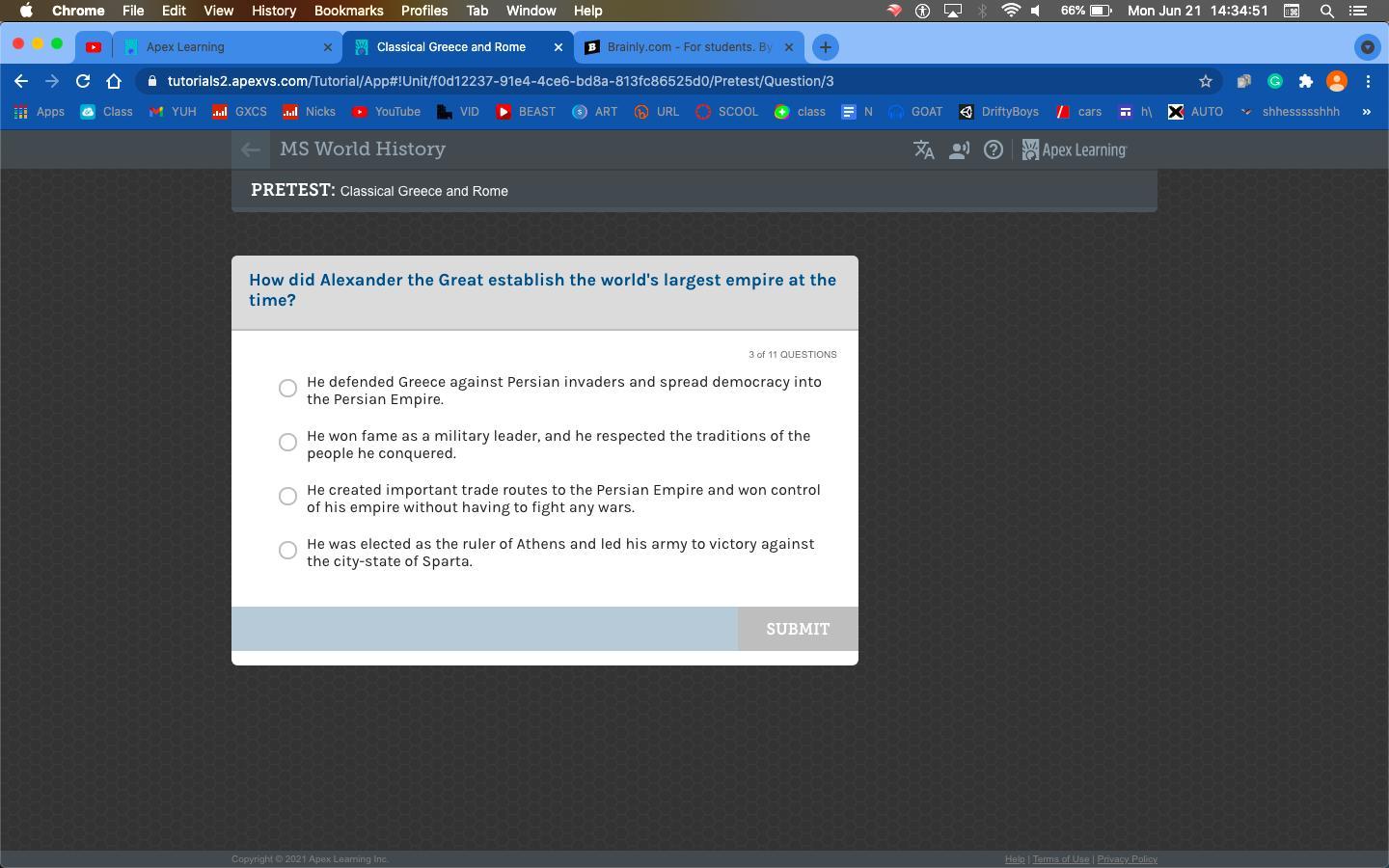Open the Apps bookmark shortcut
Viewport: 1389px width, 868px height.
click(x=40, y=112)
